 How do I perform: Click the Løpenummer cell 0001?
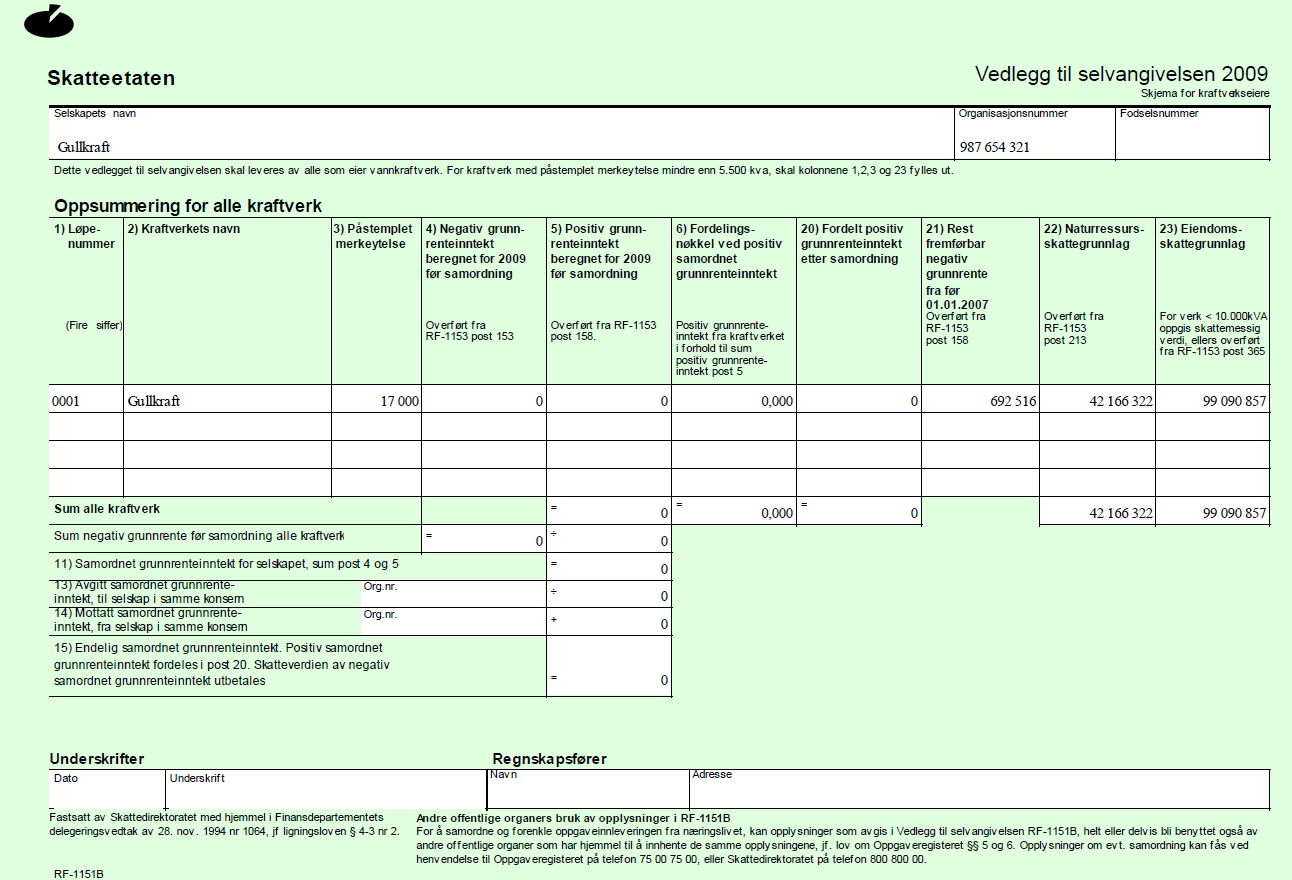tap(86, 399)
